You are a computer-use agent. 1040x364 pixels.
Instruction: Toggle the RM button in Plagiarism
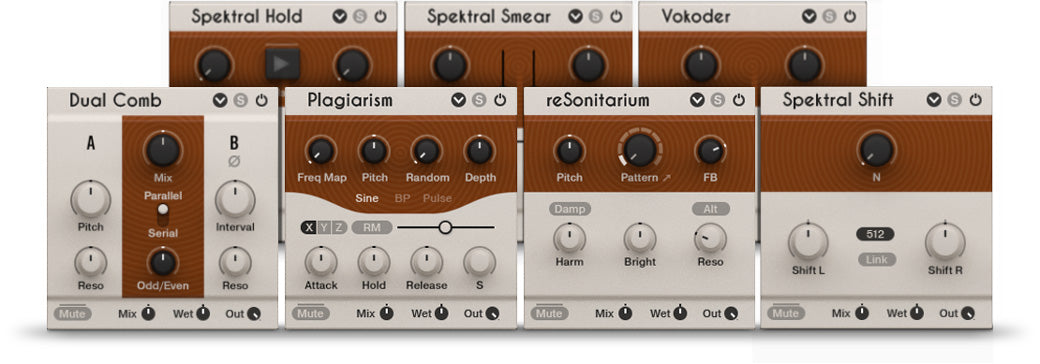371,228
